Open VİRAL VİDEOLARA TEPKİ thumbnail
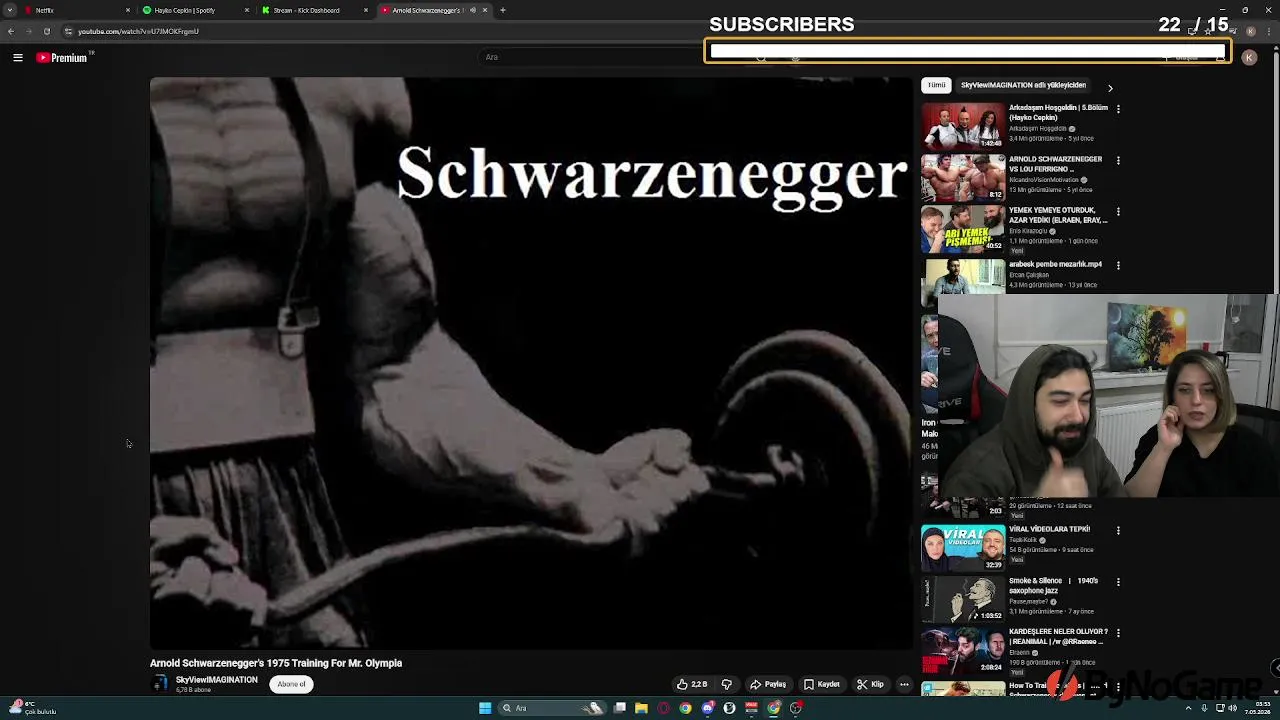The height and width of the screenshot is (720, 1280). tap(963, 547)
